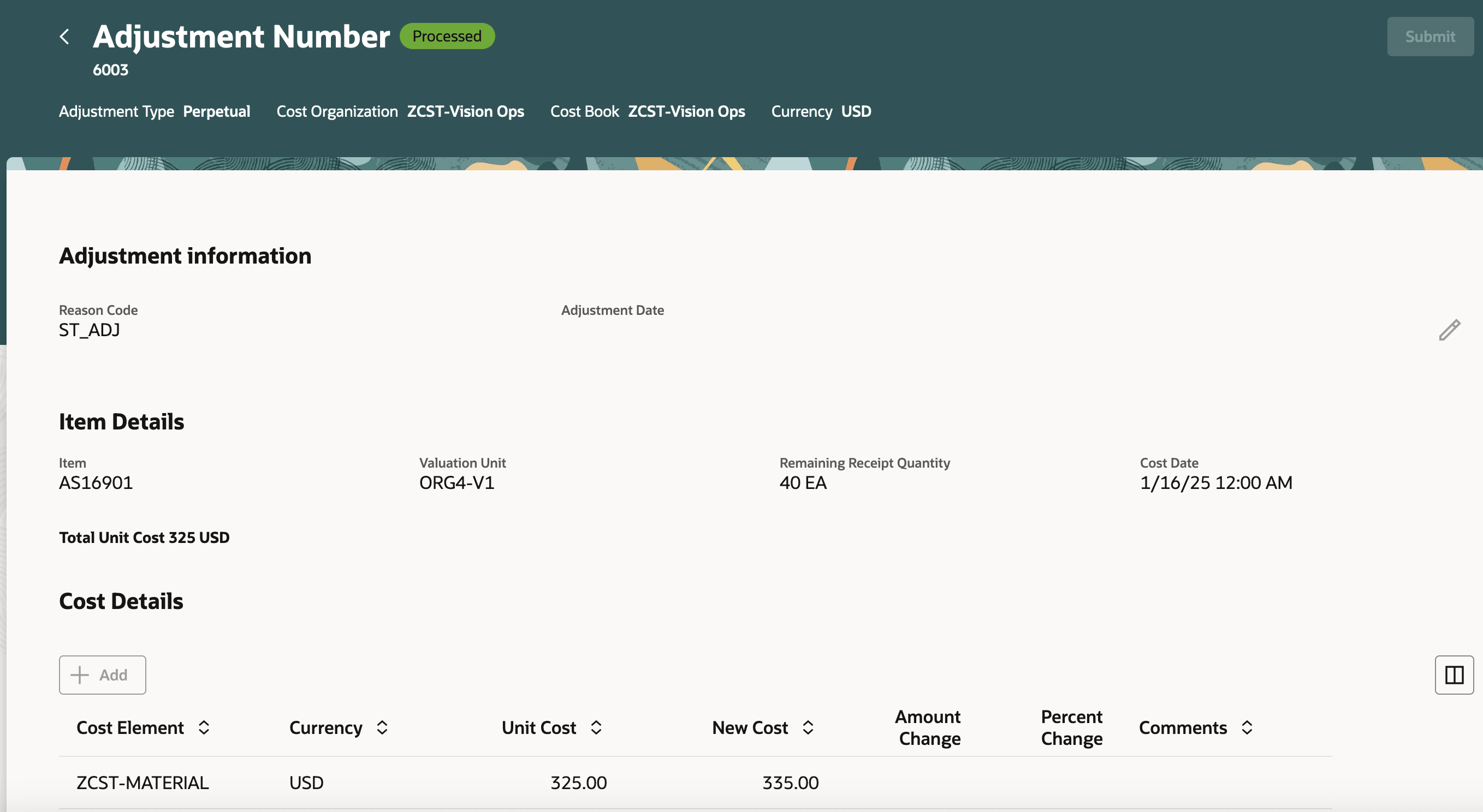Click the Percent Change column header

click(1071, 727)
